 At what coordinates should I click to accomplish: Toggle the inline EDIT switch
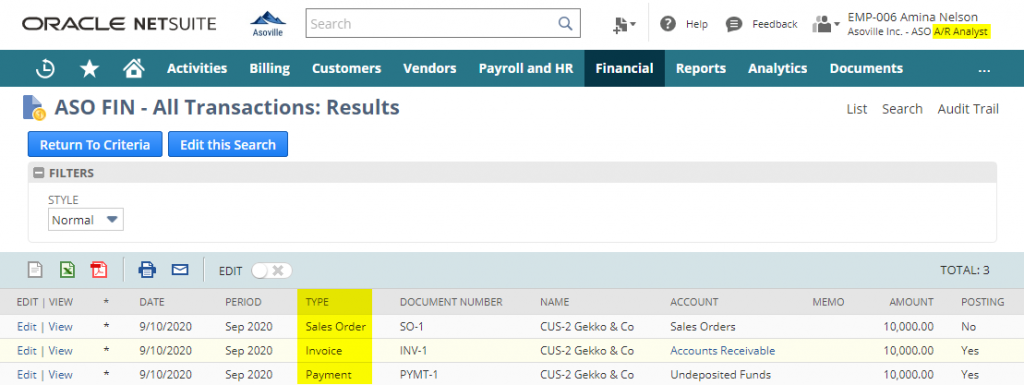(x=272, y=271)
